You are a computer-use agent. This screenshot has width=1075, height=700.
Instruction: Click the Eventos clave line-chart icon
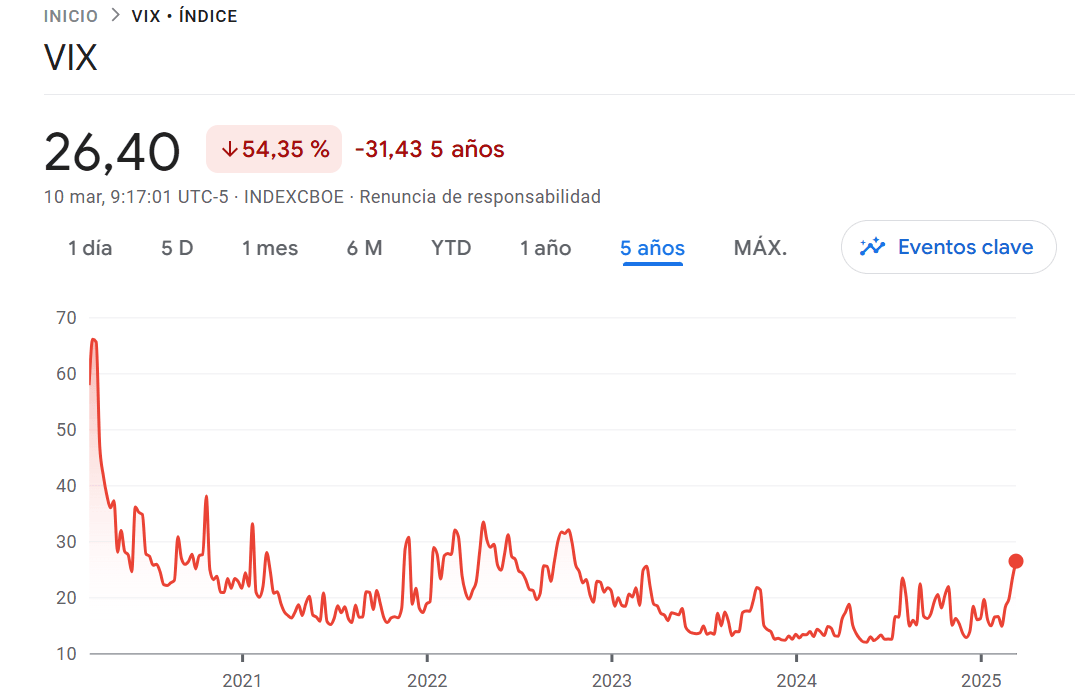point(873,246)
